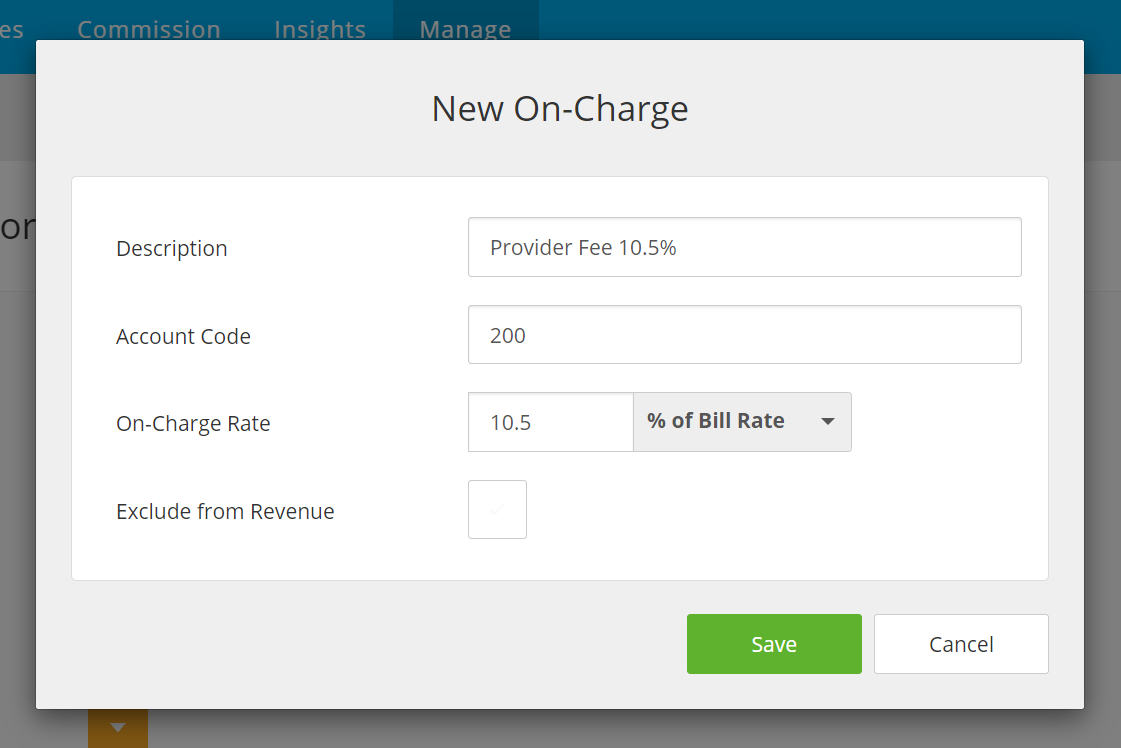This screenshot has height=748, width=1121.
Task: Toggle the Exclude from Revenue checkbox
Action: click(x=498, y=509)
